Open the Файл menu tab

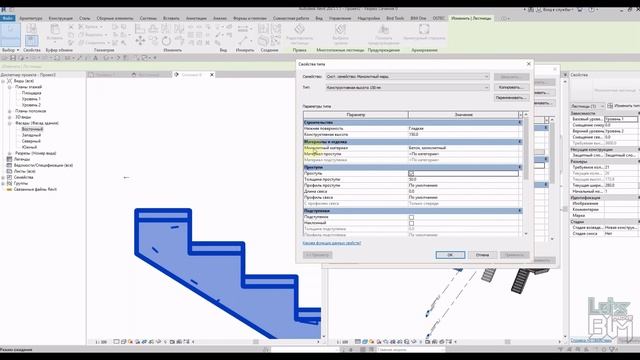click(x=7, y=18)
